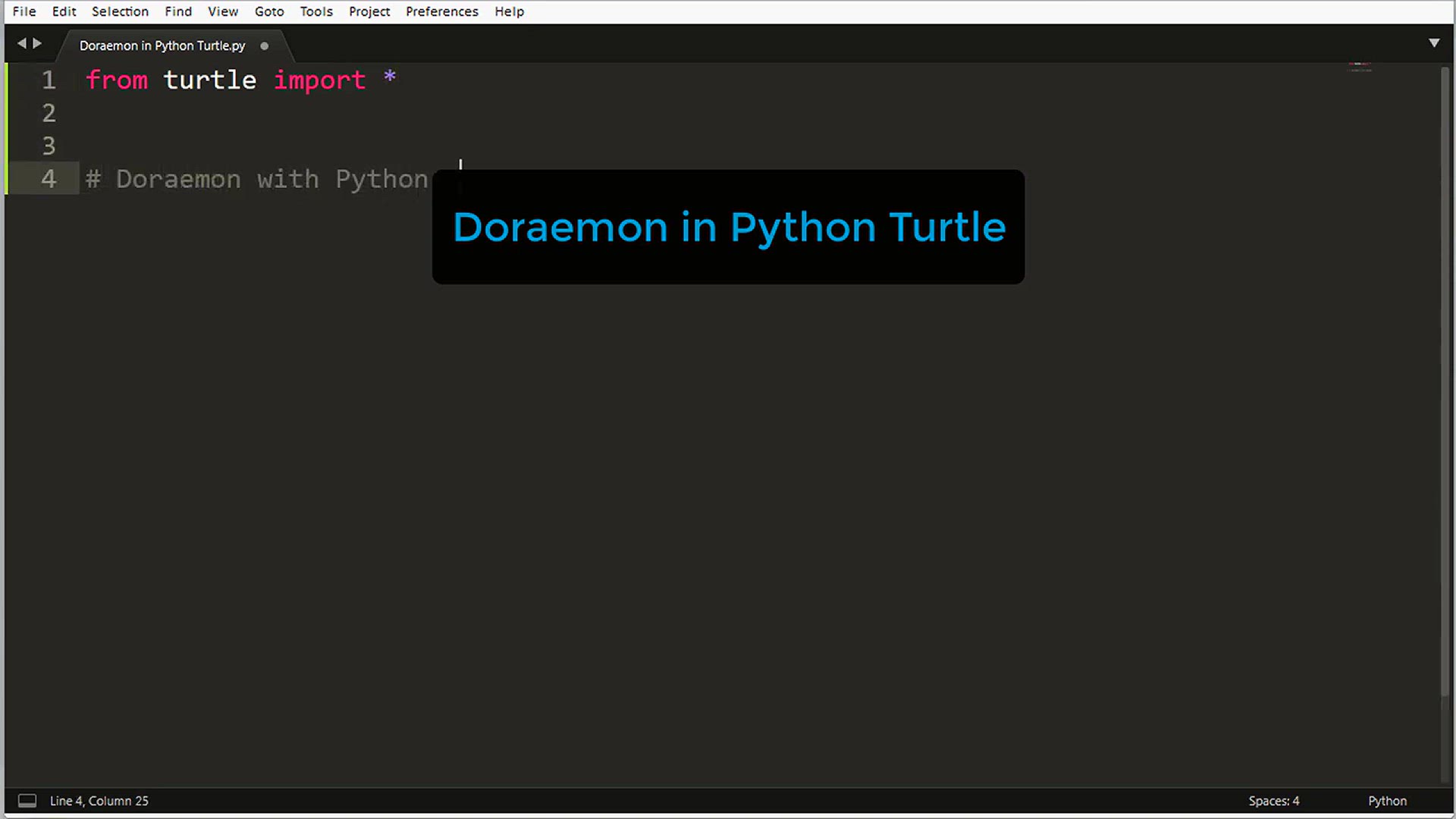The width and height of the screenshot is (1456, 819).
Task: Change indentation via Spaces: 4
Action: (1274, 801)
